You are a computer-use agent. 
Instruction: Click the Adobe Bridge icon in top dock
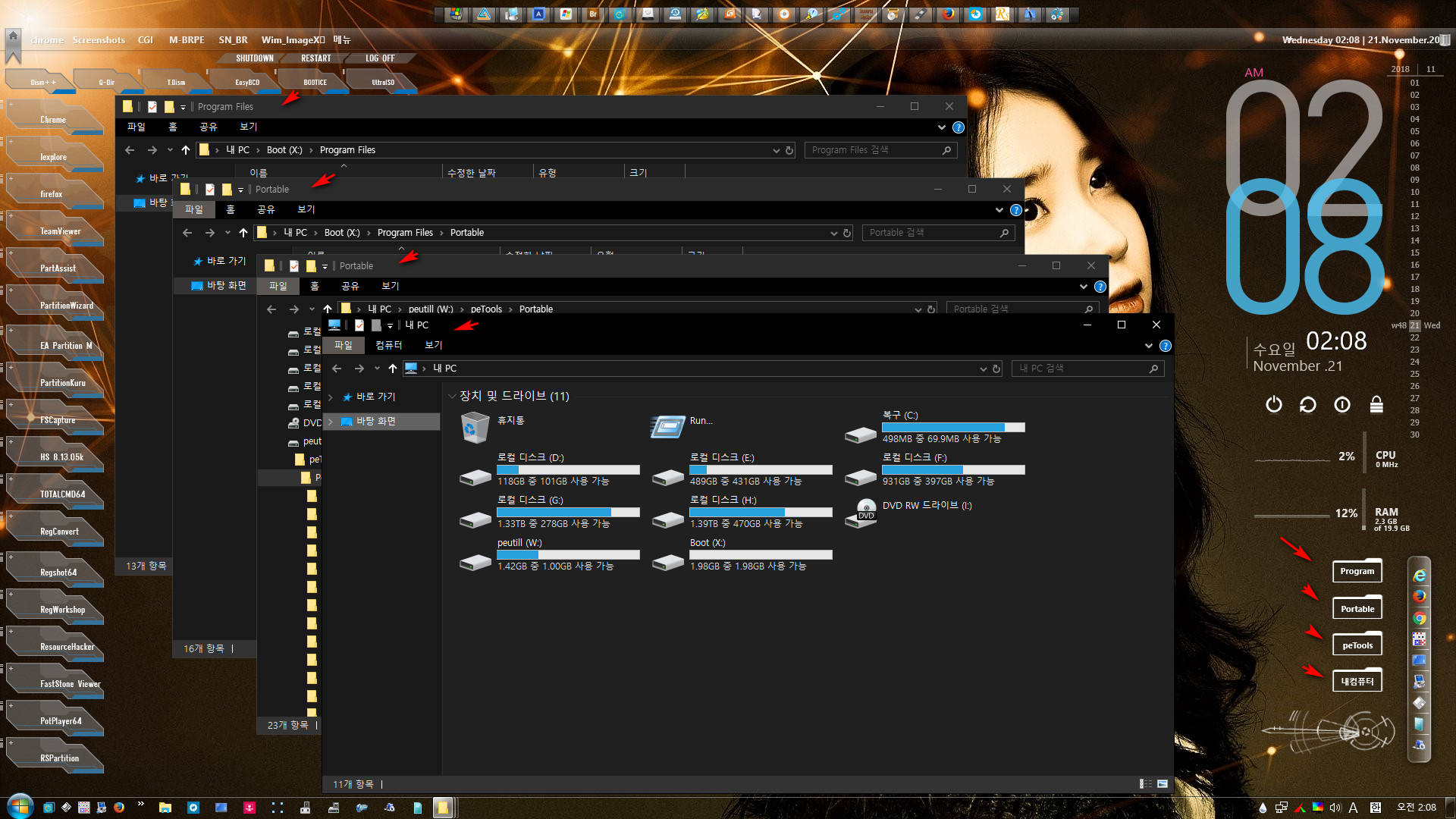(593, 14)
